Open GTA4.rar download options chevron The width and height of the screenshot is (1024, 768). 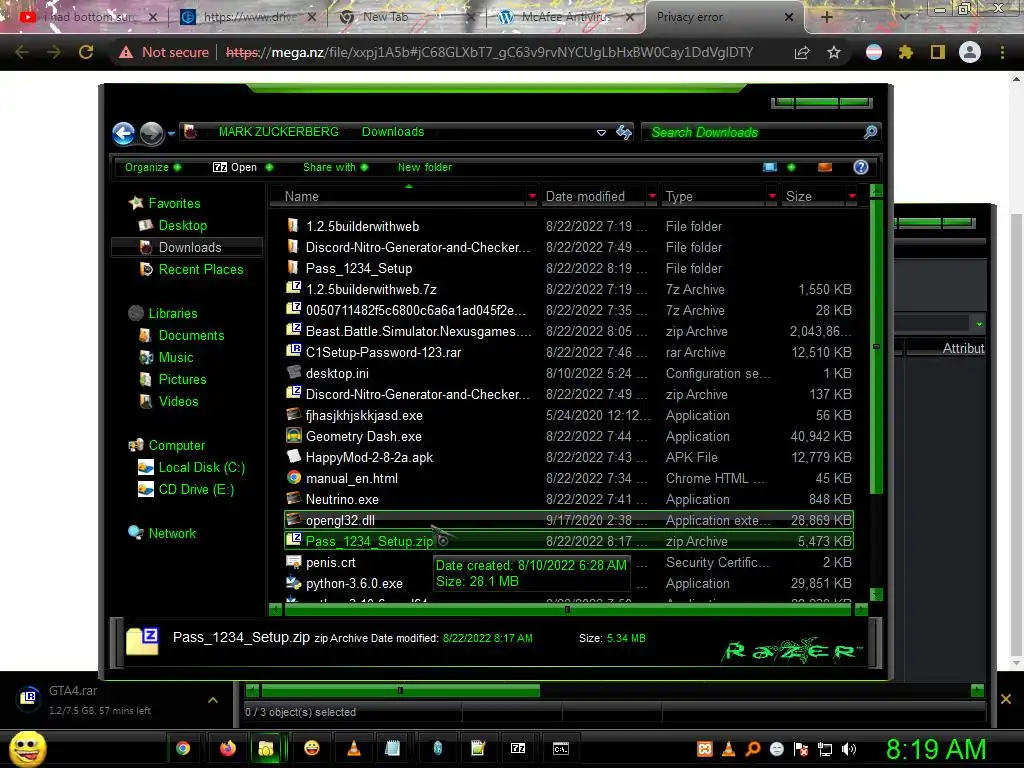(x=212, y=700)
